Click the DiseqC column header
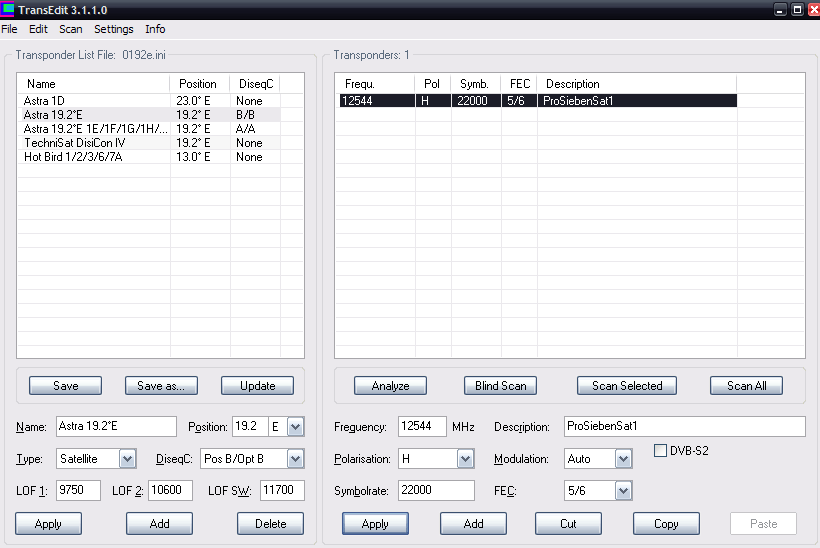 (255, 84)
